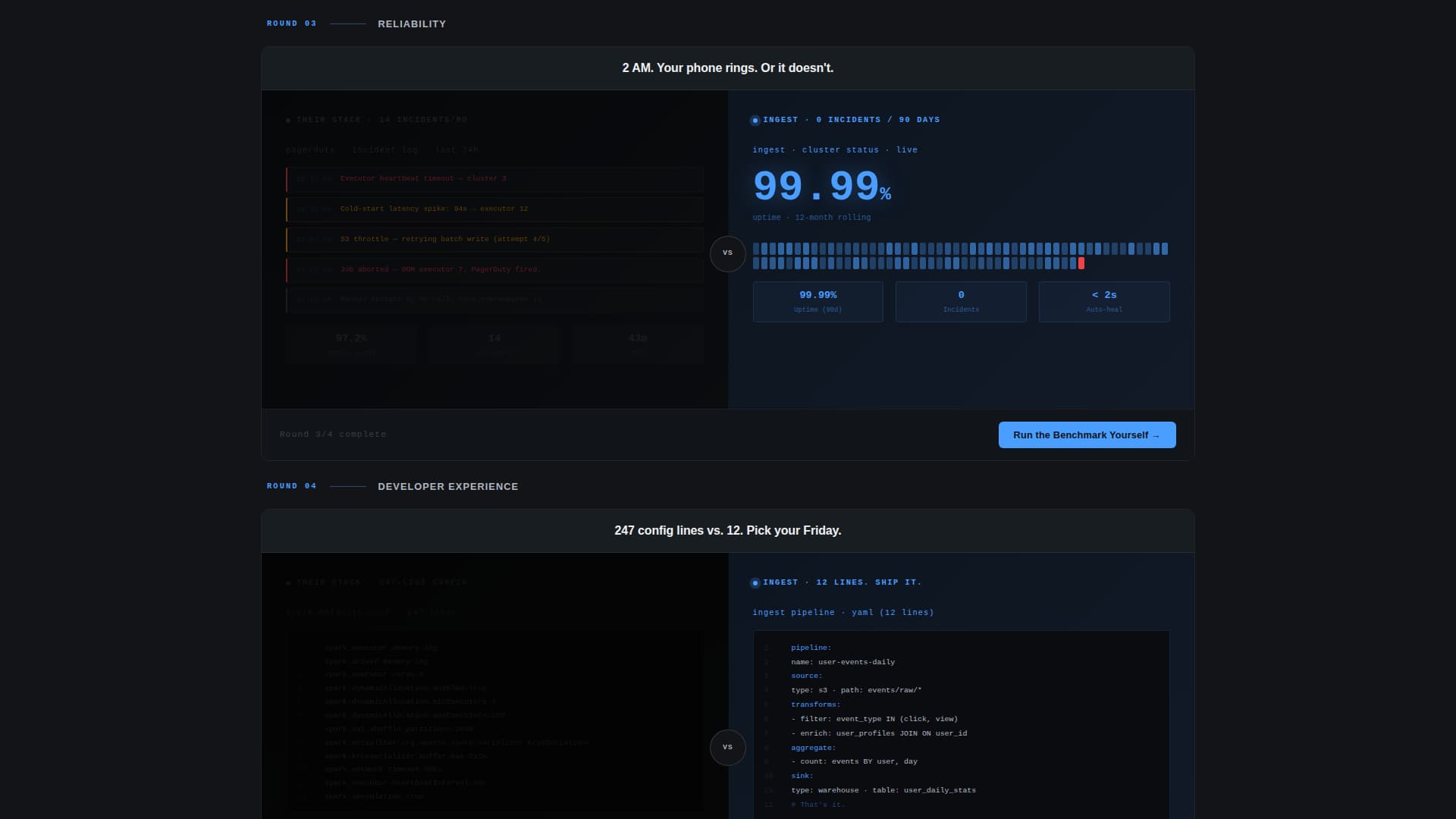
Task: Click the ROUND 04 label
Action: tap(291, 486)
